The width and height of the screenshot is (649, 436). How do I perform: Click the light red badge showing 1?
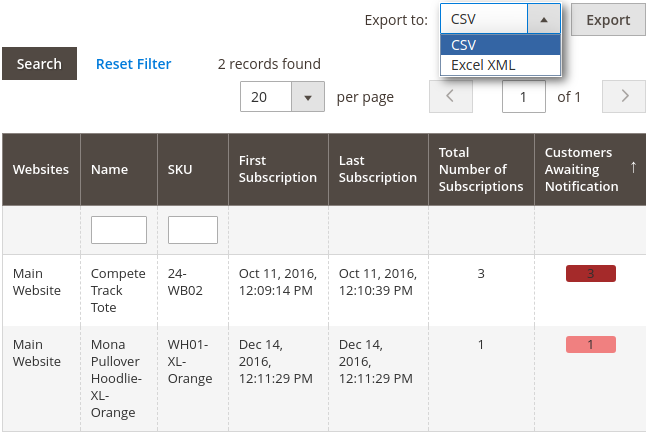pos(590,345)
